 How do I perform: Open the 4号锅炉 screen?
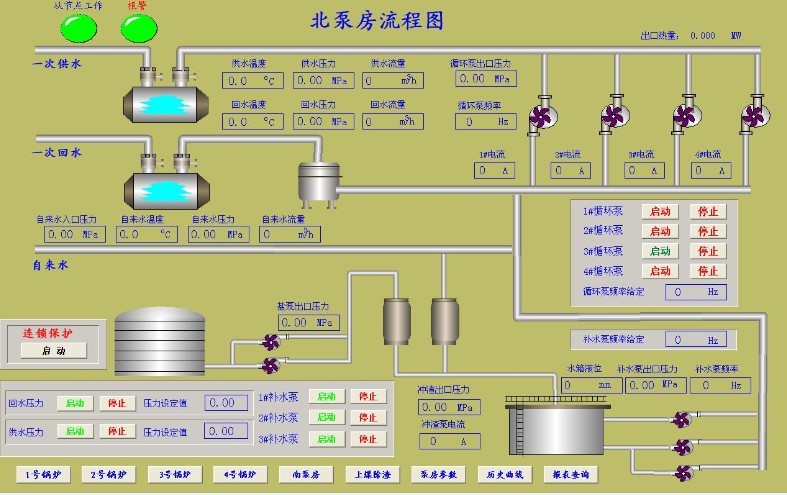coord(240,474)
